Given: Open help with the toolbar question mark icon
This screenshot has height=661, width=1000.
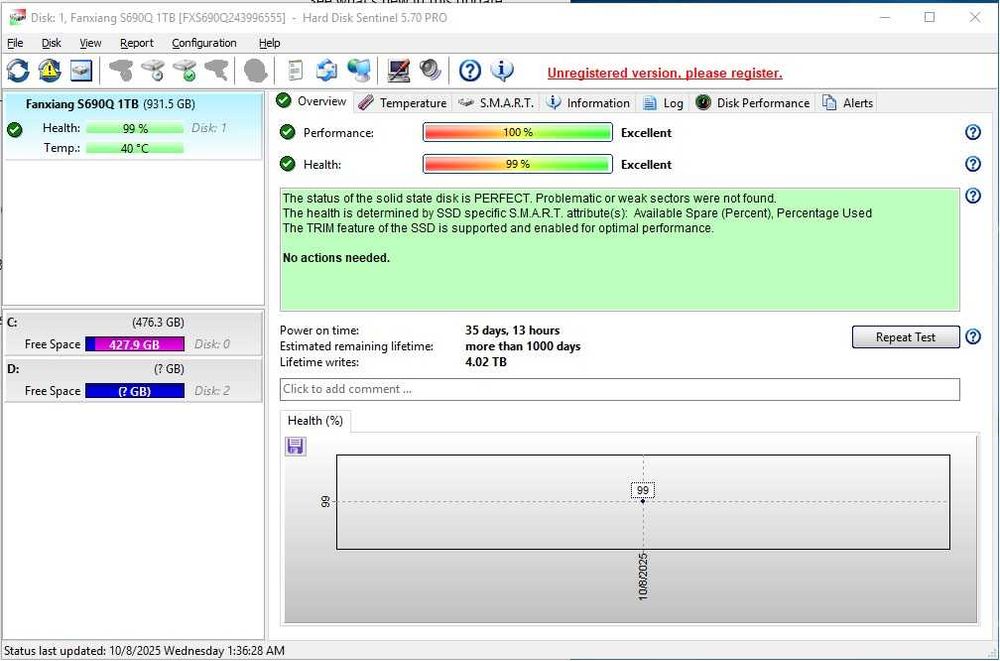Looking at the screenshot, I should pyautogui.click(x=470, y=70).
